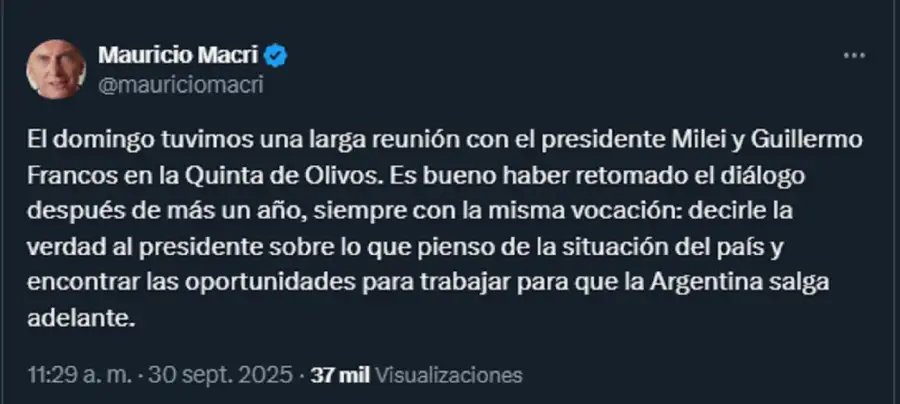The height and width of the screenshot is (404, 900).
Task: Visit the @mauriciomacri handle link
Action: [x=180, y=84]
